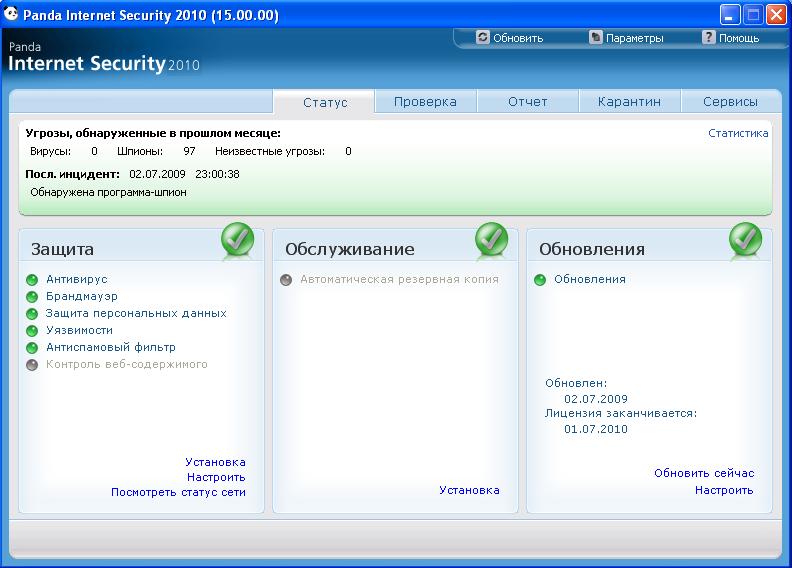The width and height of the screenshot is (792, 568).
Task: Open the Проверка tab
Action: tap(425, 101)
